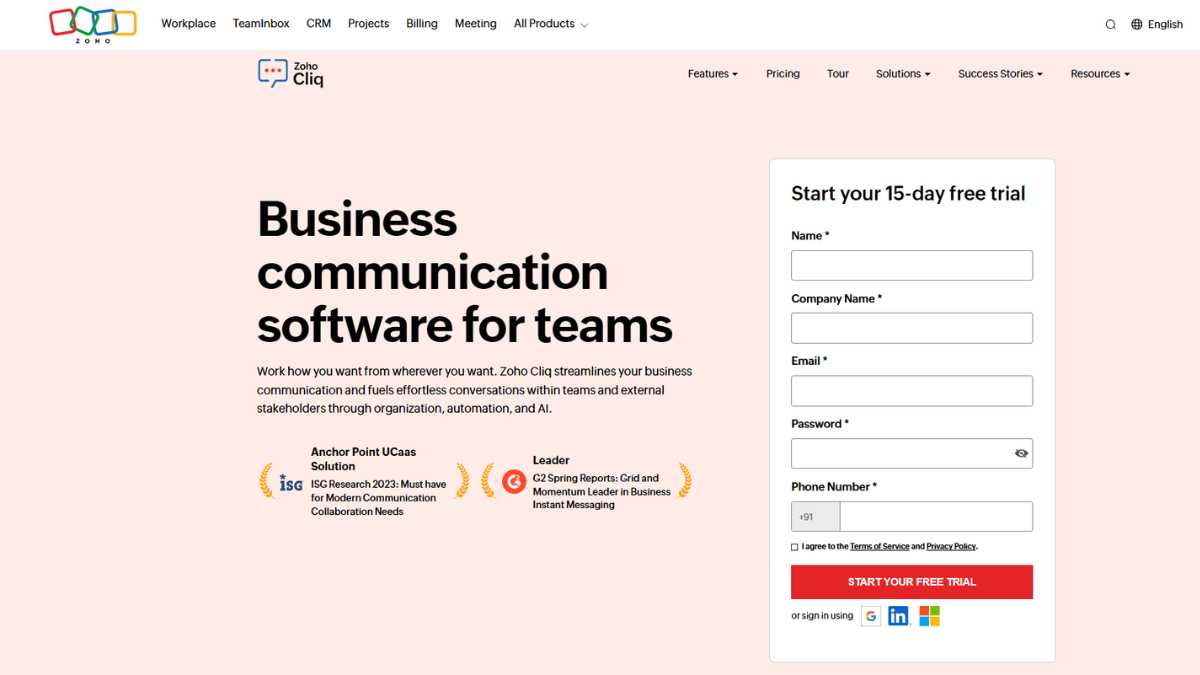1200x675 pixels.
Task: Open Projects from top menu
Action: [368, 24]
